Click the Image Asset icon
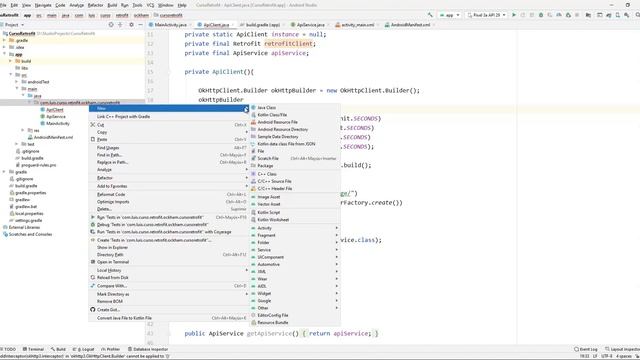This screenshot has width=640, height=360. pos(253,197)
